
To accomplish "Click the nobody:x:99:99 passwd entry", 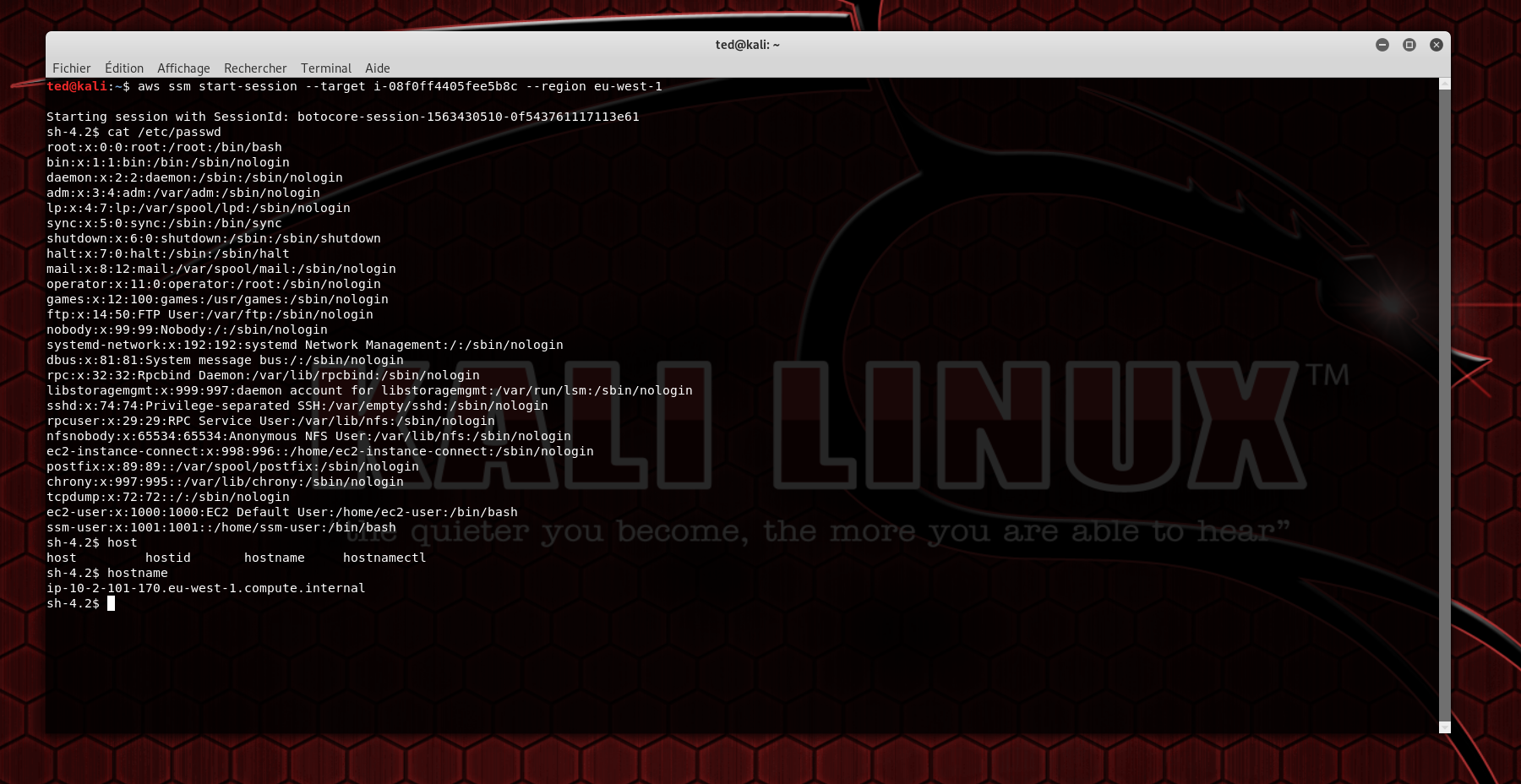I will click(187, 329).
